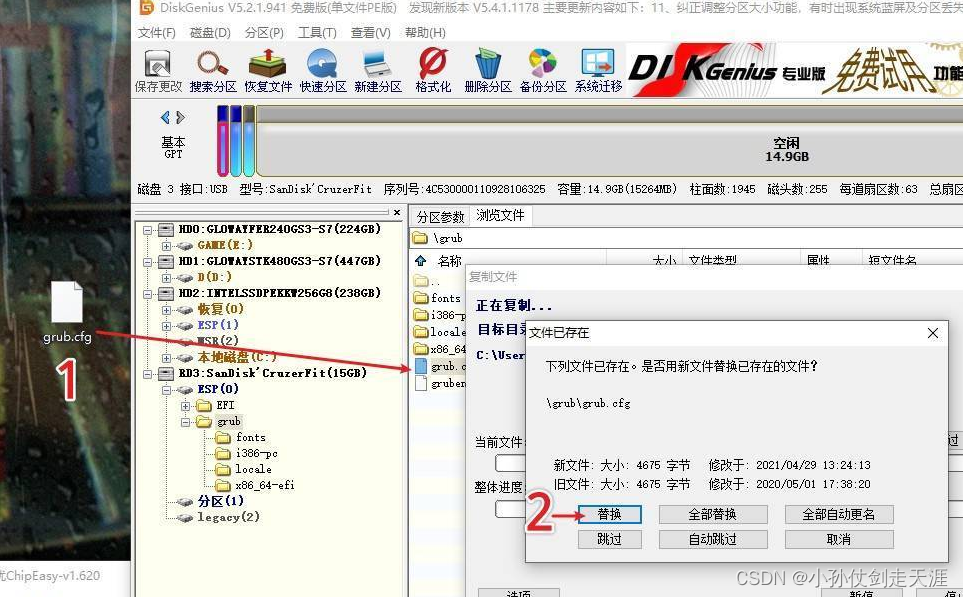963x597 pixels.
Task: Collapse the RD3 SanDisk CruzerFit disk node
Action: [147, 374]
